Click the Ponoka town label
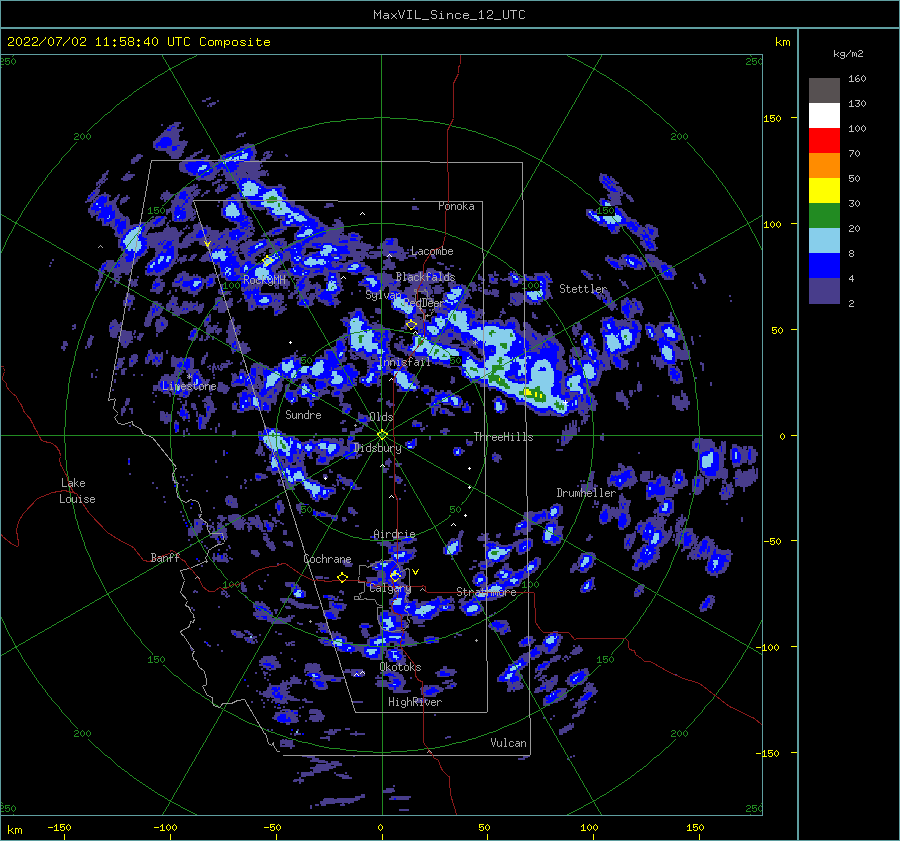 pyautogui.click(x=456, y=206)
